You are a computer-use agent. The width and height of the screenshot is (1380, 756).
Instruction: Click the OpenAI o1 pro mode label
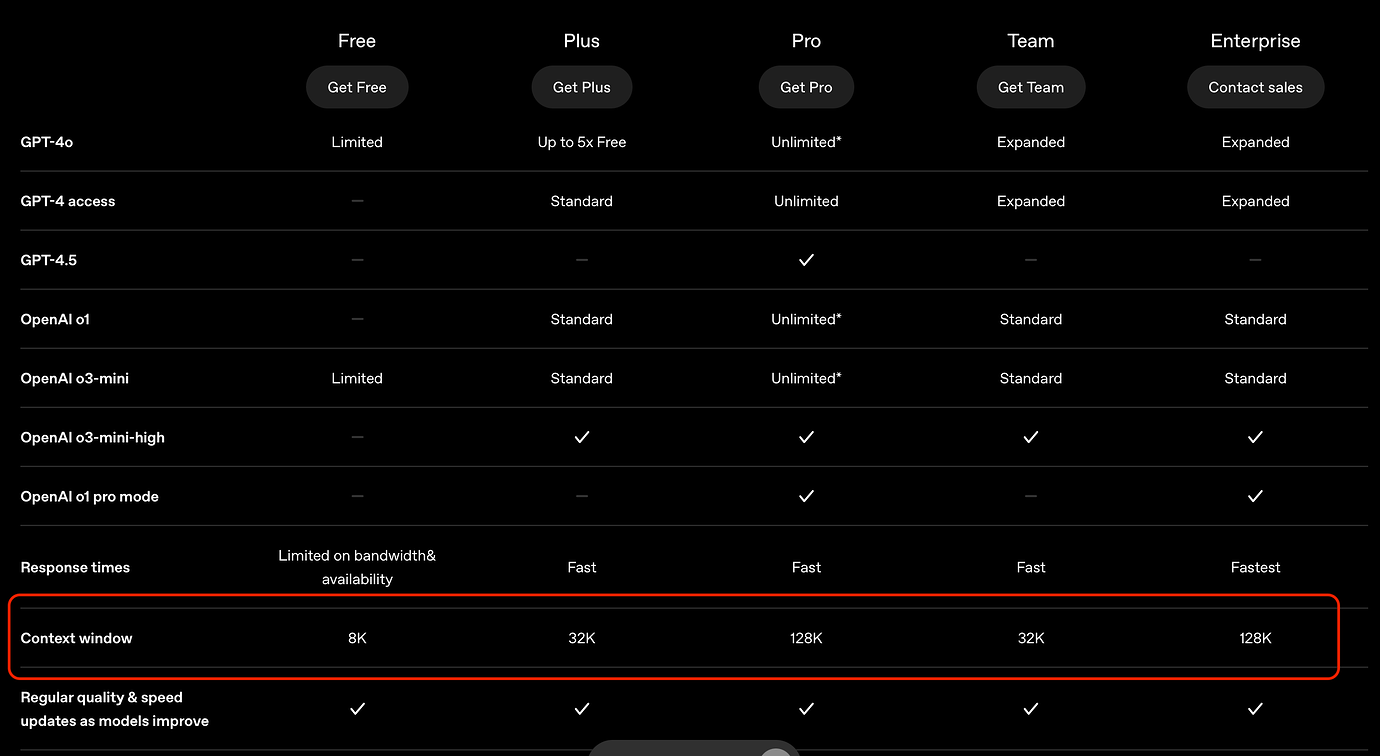[90, 496]
